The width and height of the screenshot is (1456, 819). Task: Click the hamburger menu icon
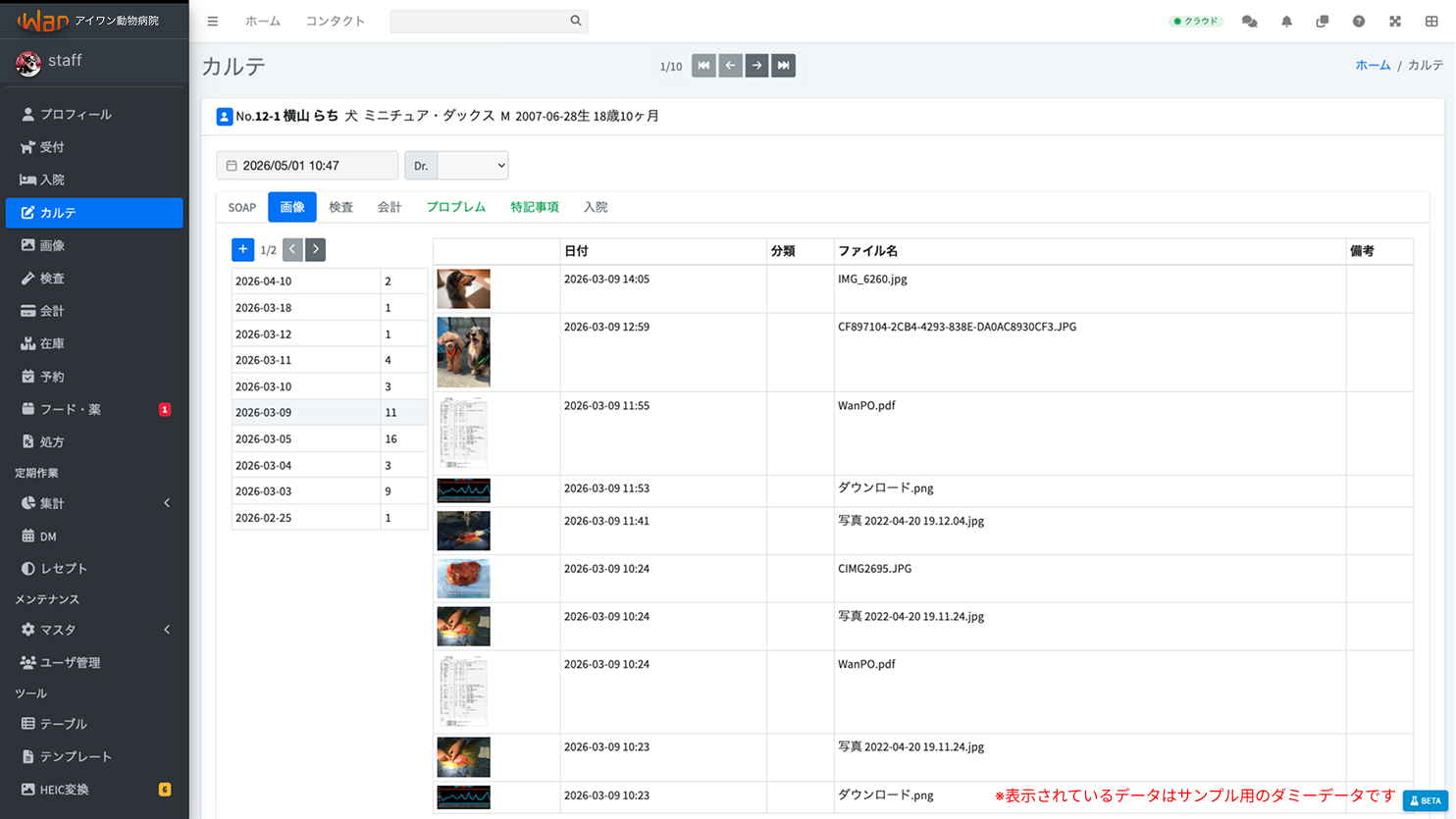[213, 21]
